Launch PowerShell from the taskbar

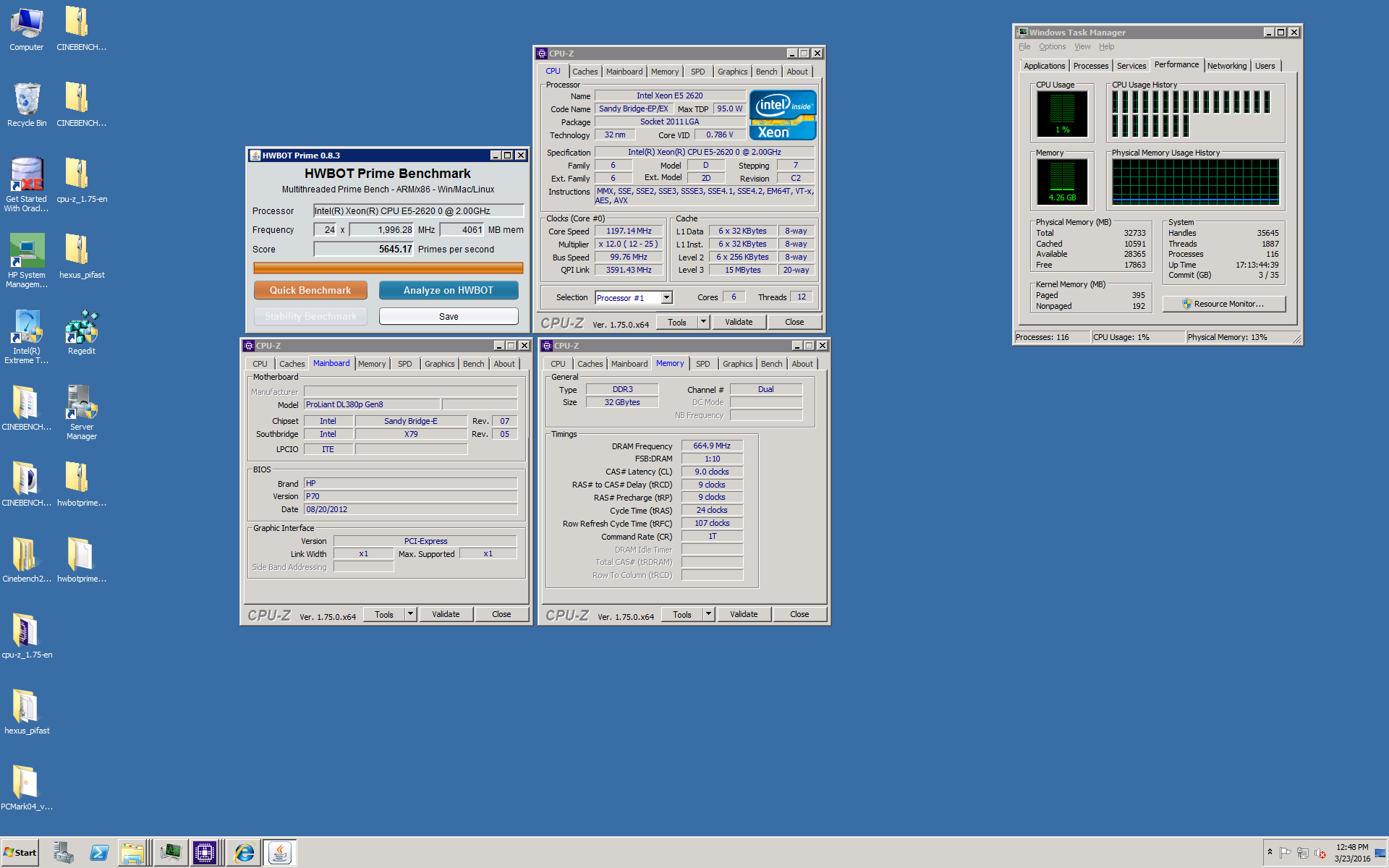tap(99, 853)
